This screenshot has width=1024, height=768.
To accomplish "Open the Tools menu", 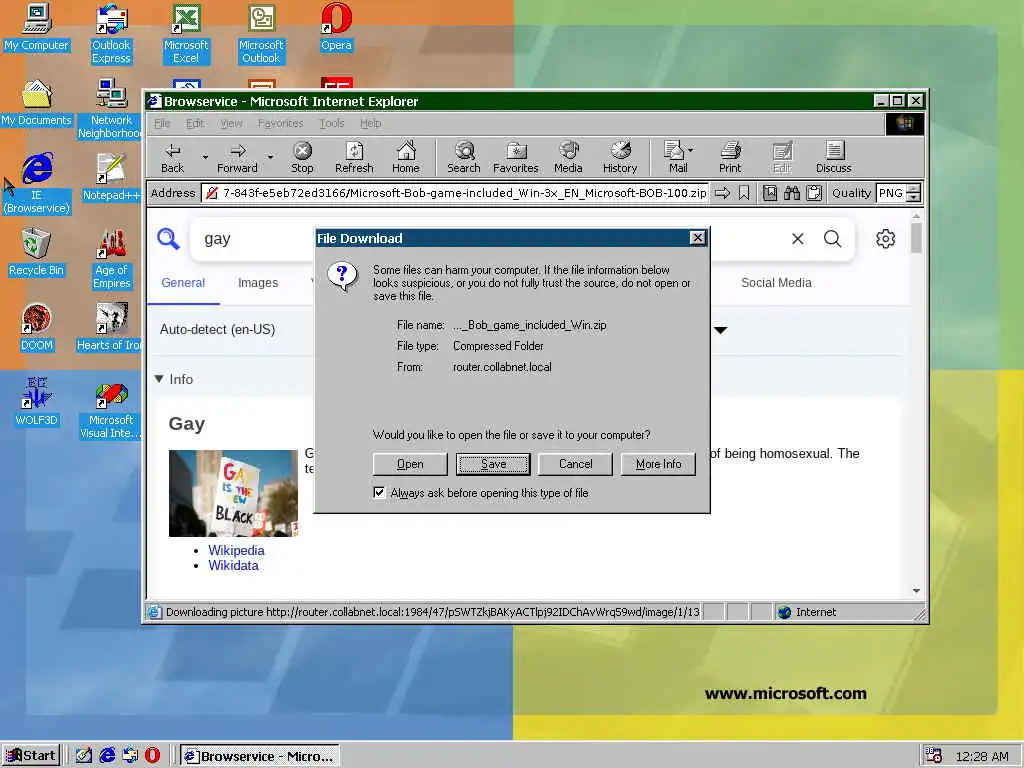I will (332, 123).
